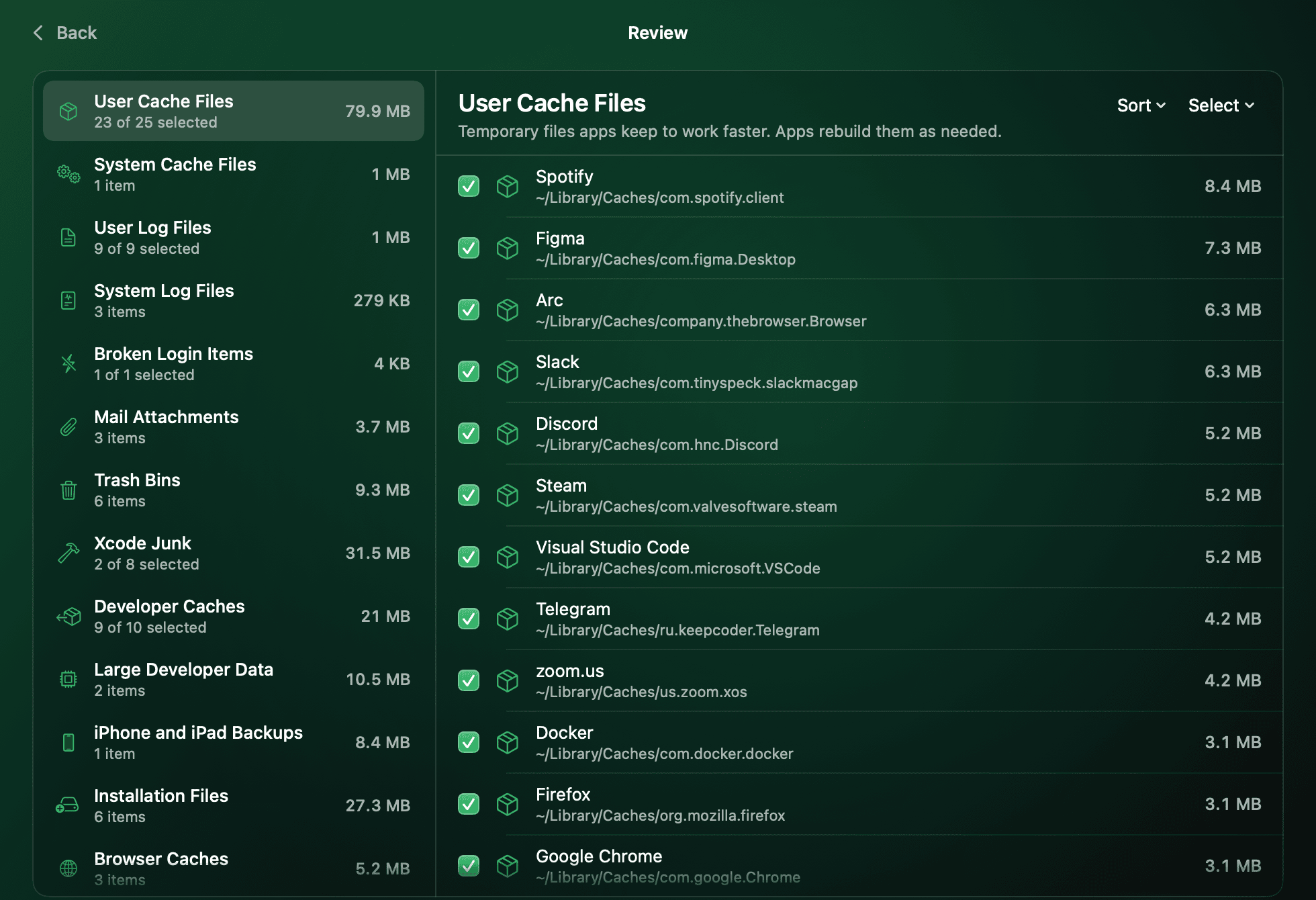Click the us.zoom.xos cache path

pyautogui.click(x=641, y=692)
